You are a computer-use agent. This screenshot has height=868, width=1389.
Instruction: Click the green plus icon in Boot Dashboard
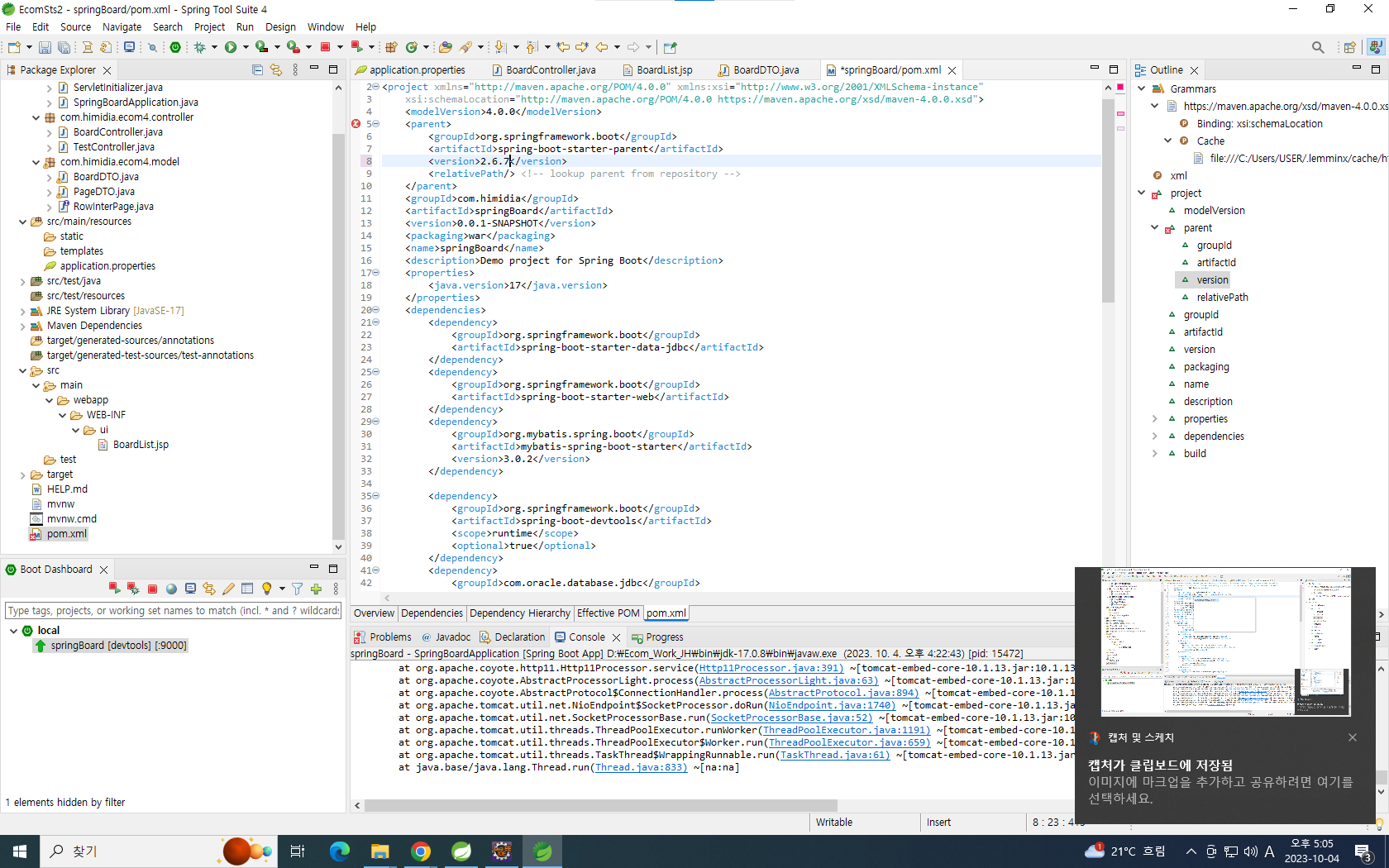[x=316, y=589]
